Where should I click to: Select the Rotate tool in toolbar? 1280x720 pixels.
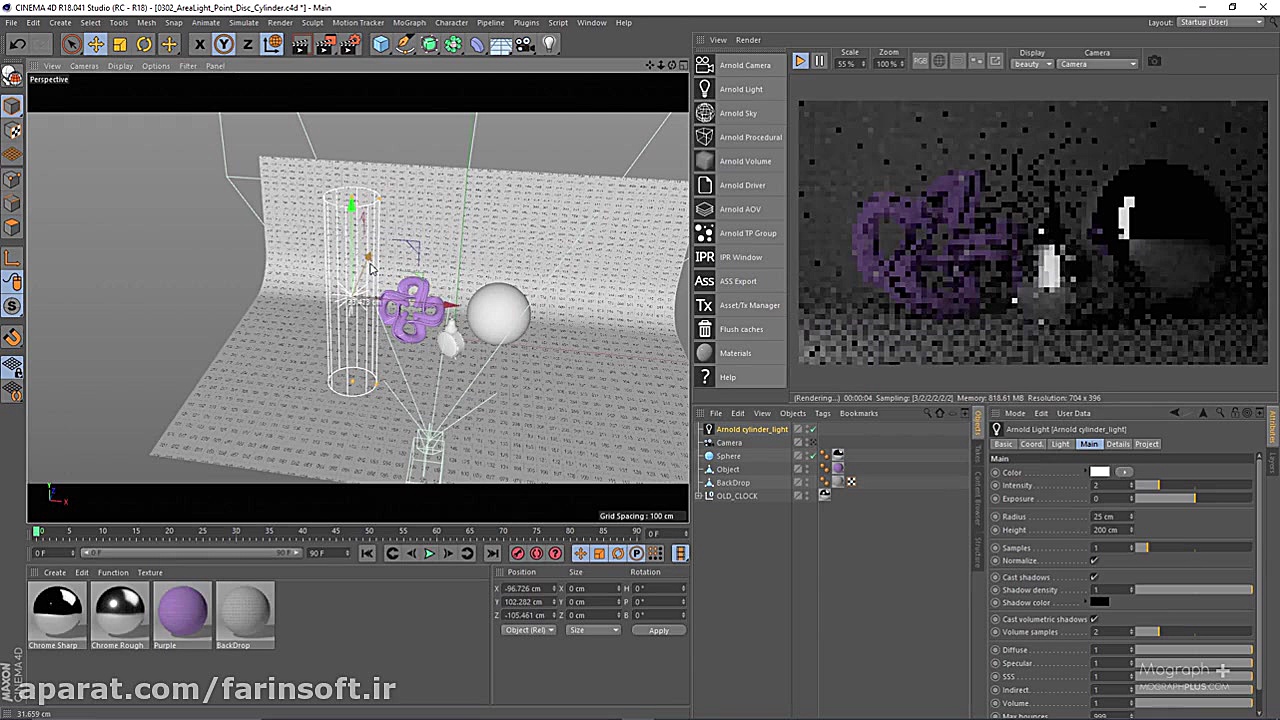(x=144, y=44)
